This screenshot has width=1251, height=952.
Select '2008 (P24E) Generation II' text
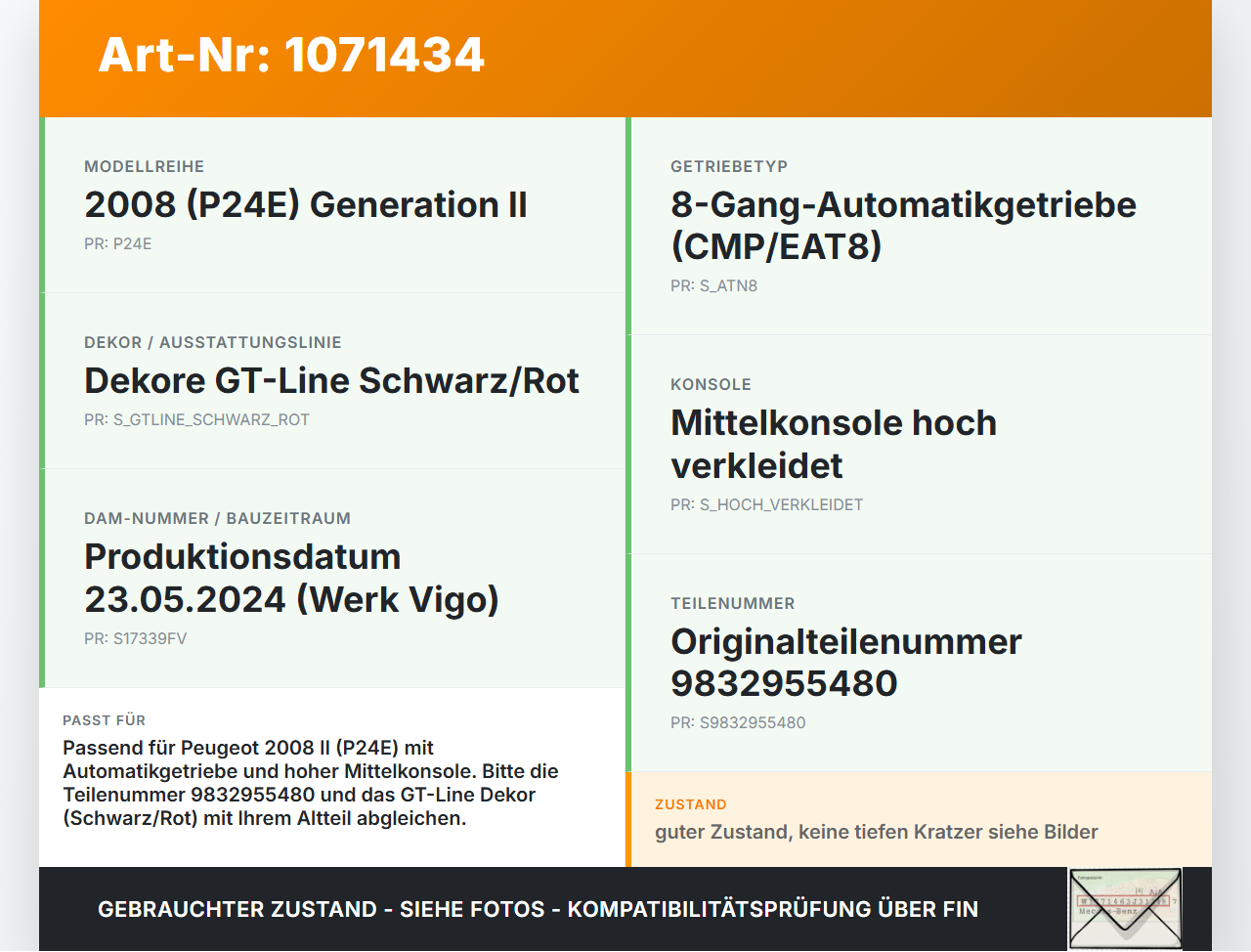[306, 204]
